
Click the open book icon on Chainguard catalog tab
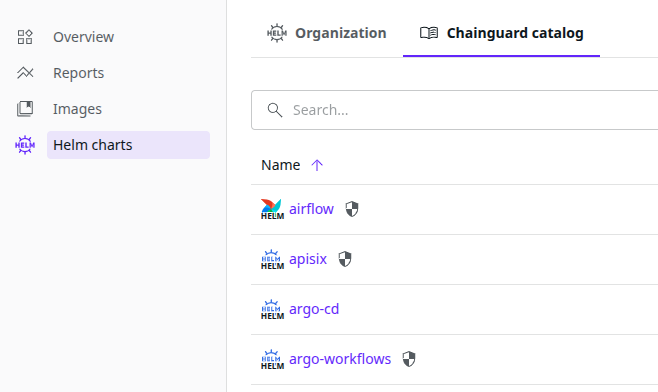429,33
